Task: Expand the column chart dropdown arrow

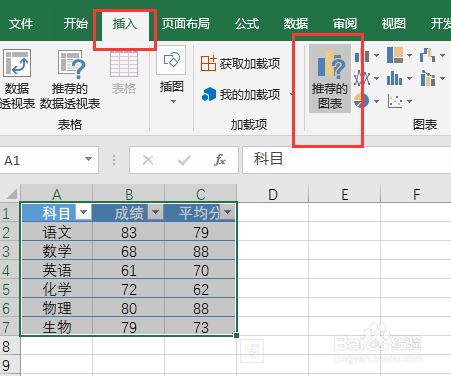Action: 376,56
